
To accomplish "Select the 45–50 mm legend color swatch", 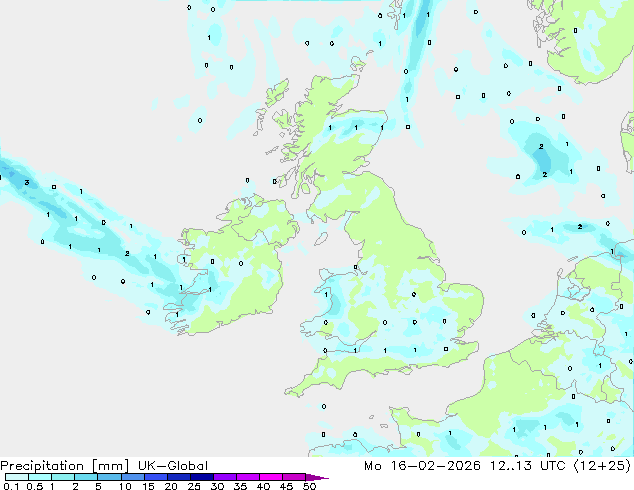I will pyautogui.click(x=294, y=477).
